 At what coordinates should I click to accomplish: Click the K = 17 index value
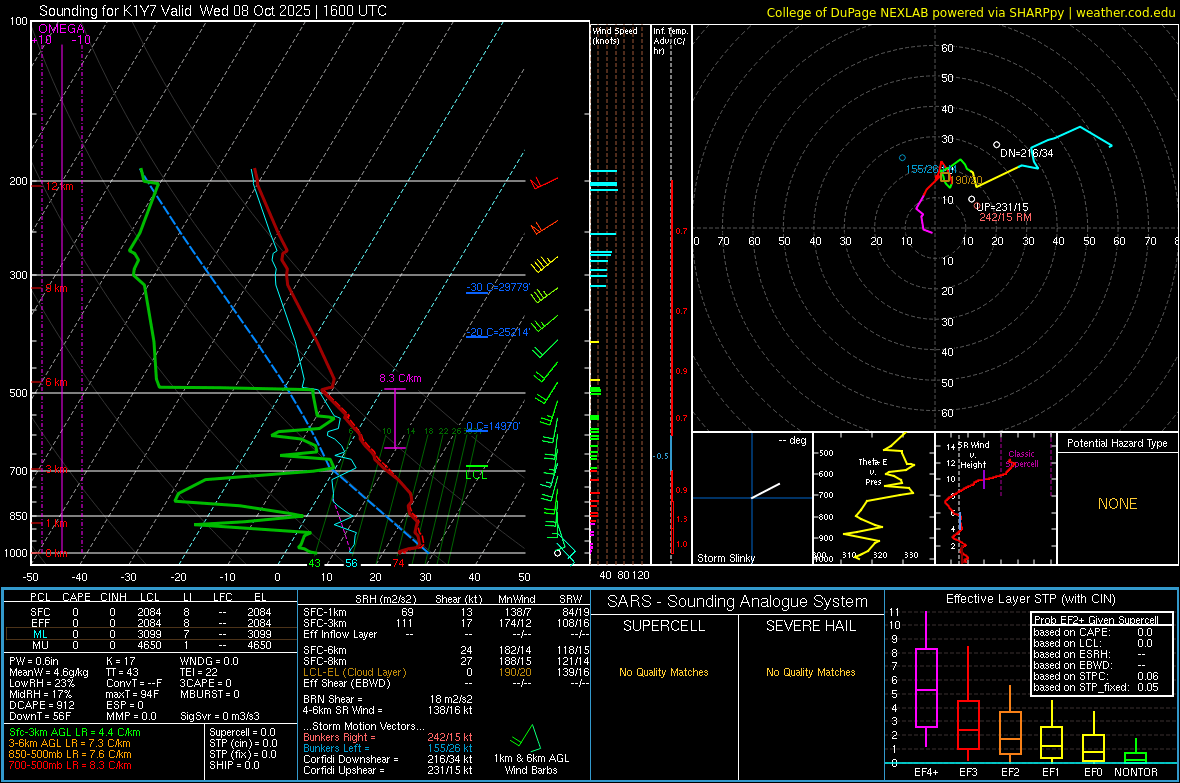(121, 661)
